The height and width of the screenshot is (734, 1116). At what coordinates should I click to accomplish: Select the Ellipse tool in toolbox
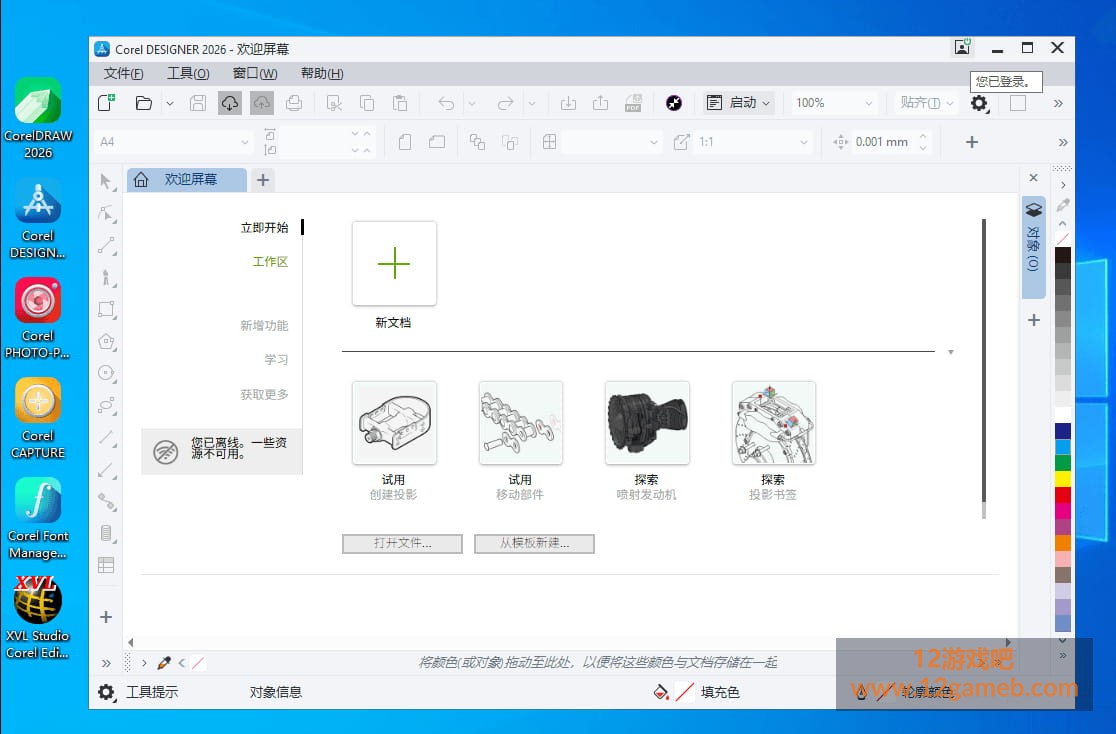[106, 373]
